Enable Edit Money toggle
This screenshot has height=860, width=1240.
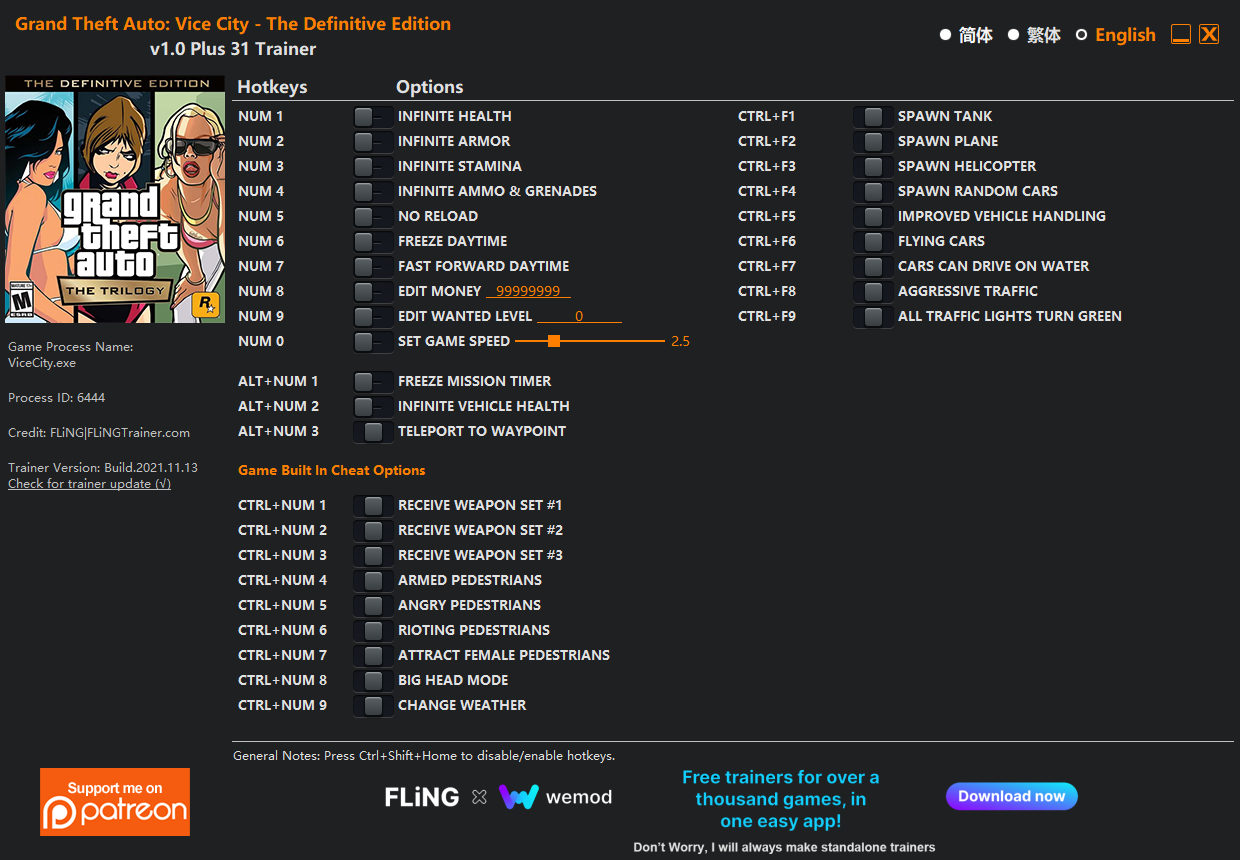(x=373, y=291)
